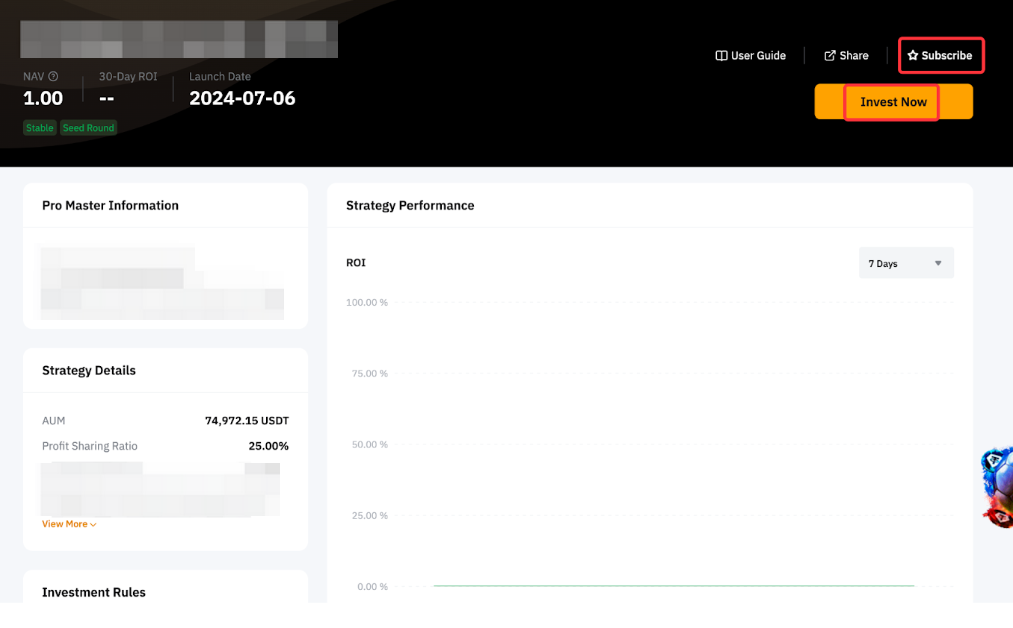The height and width of the screenshot is (628, 1013).
Task: Click the Seed Round tag badge
Action: tap(88, 128)
